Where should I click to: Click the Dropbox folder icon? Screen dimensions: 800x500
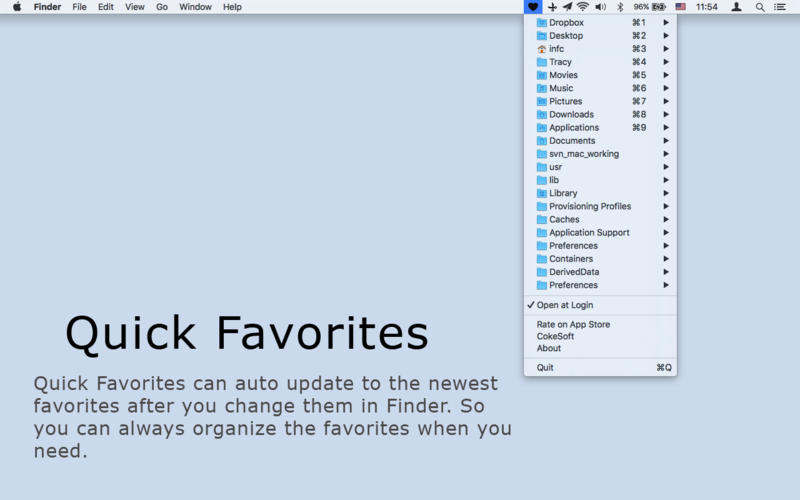tap(542, 22)
